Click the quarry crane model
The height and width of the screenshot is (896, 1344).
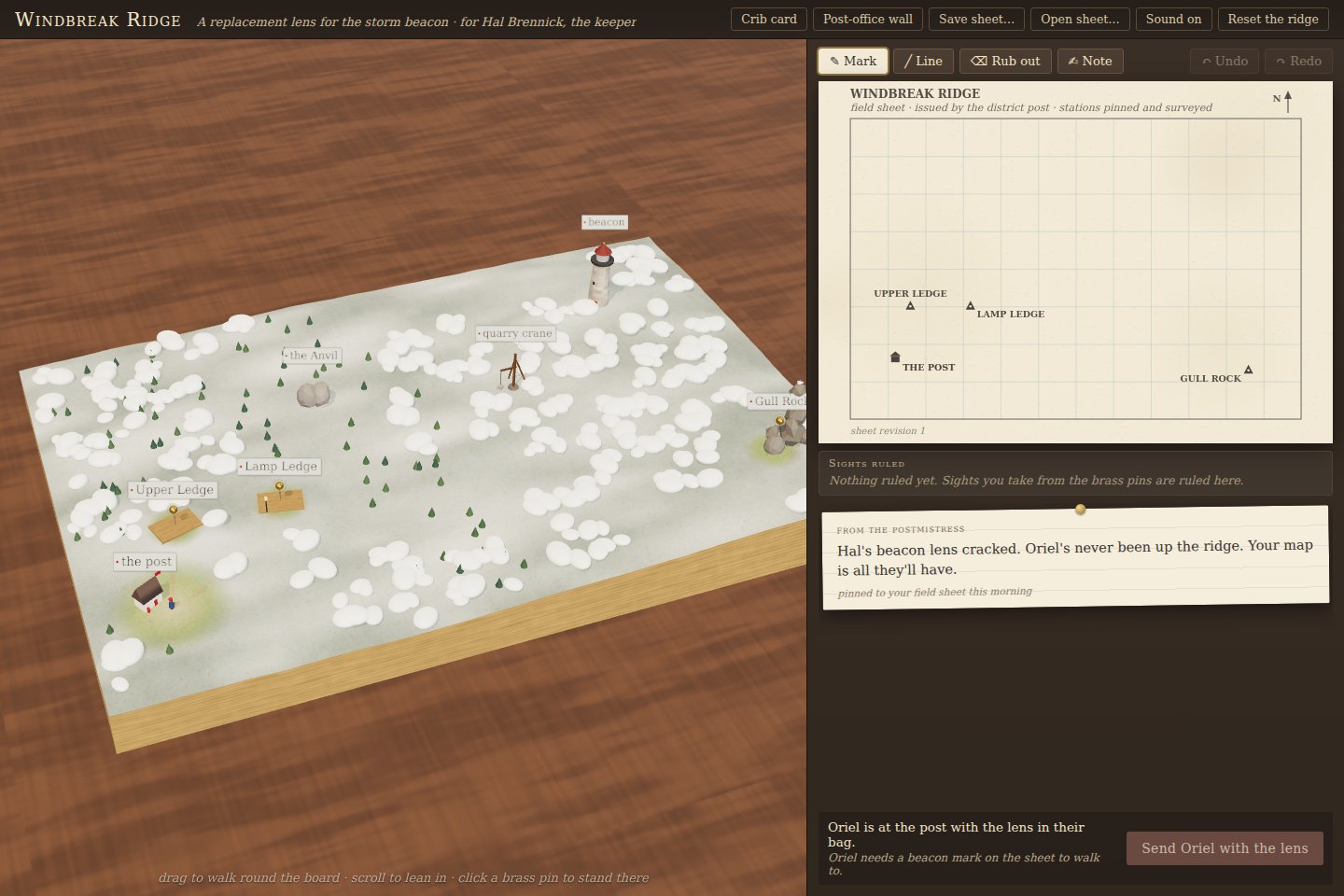[x=512, y=371]
